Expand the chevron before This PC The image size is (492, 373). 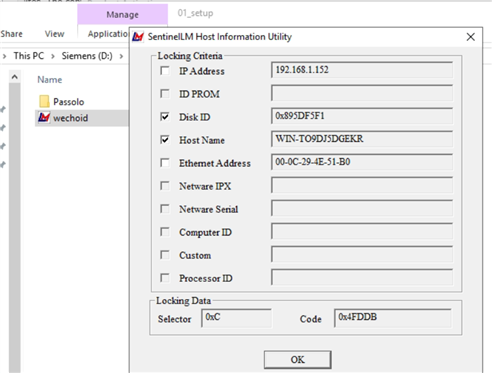click(x=4, y=56)
